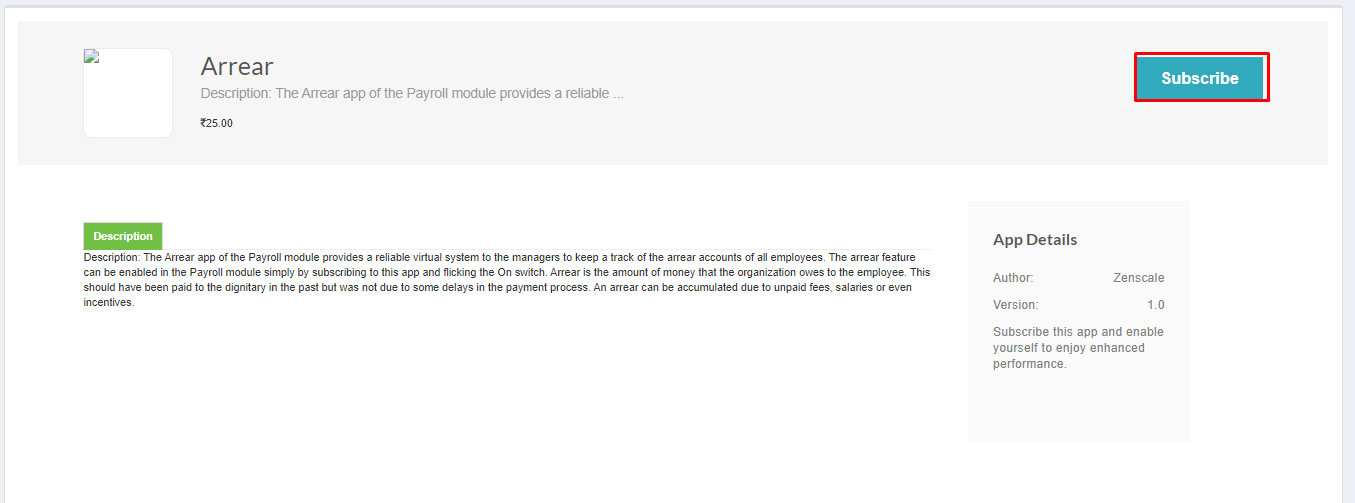Open the green Description tab
Screen dimensions: 1355x503
tap(123, 236)
